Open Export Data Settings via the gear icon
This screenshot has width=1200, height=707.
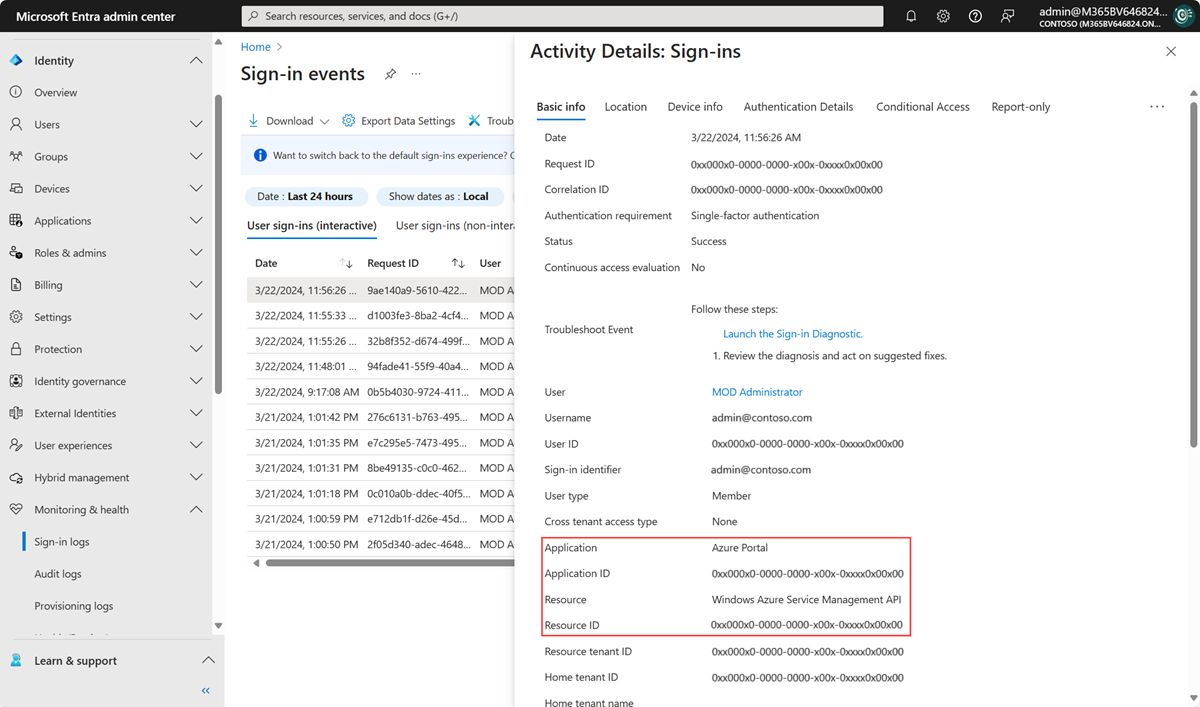348,120
